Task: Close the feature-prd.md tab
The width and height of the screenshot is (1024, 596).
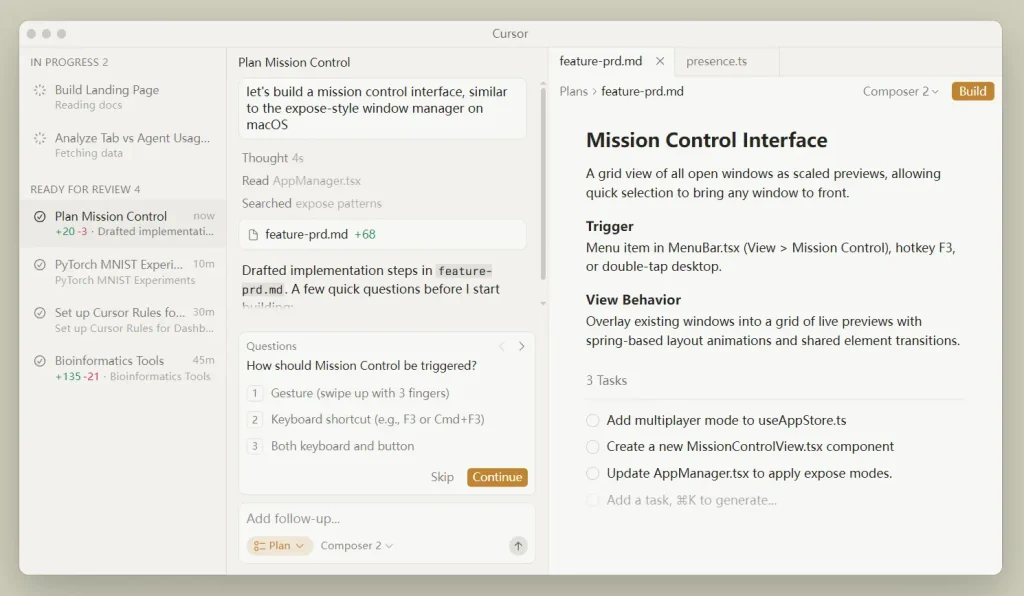Action: 659,61
